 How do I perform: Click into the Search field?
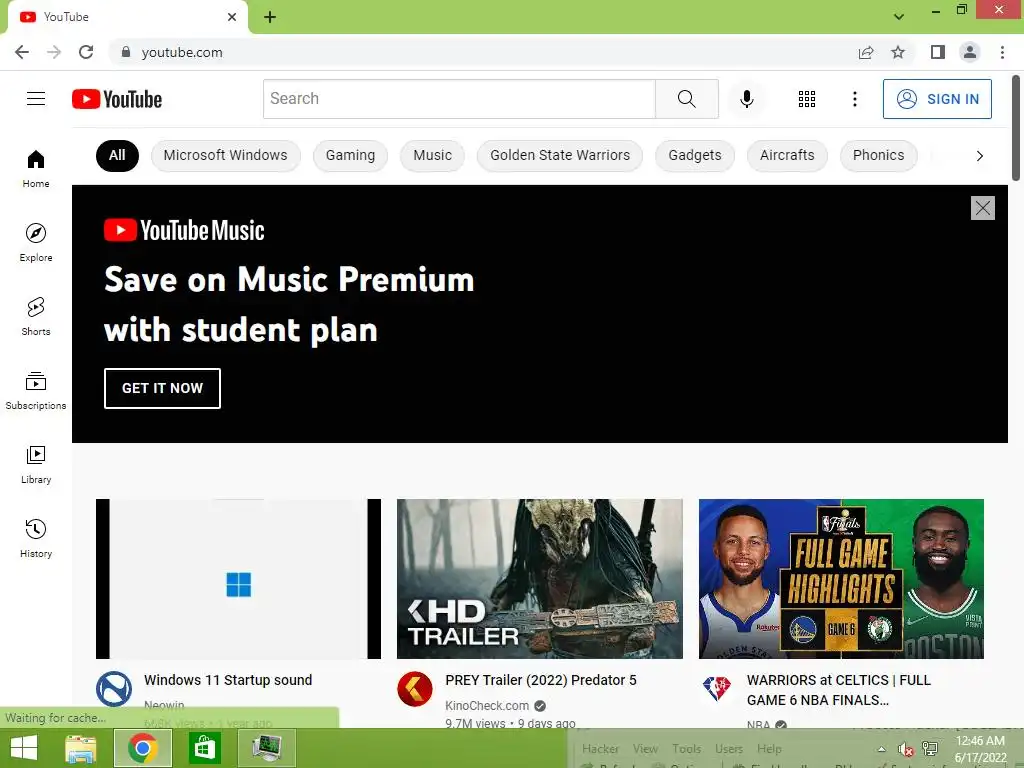[459, 99]
